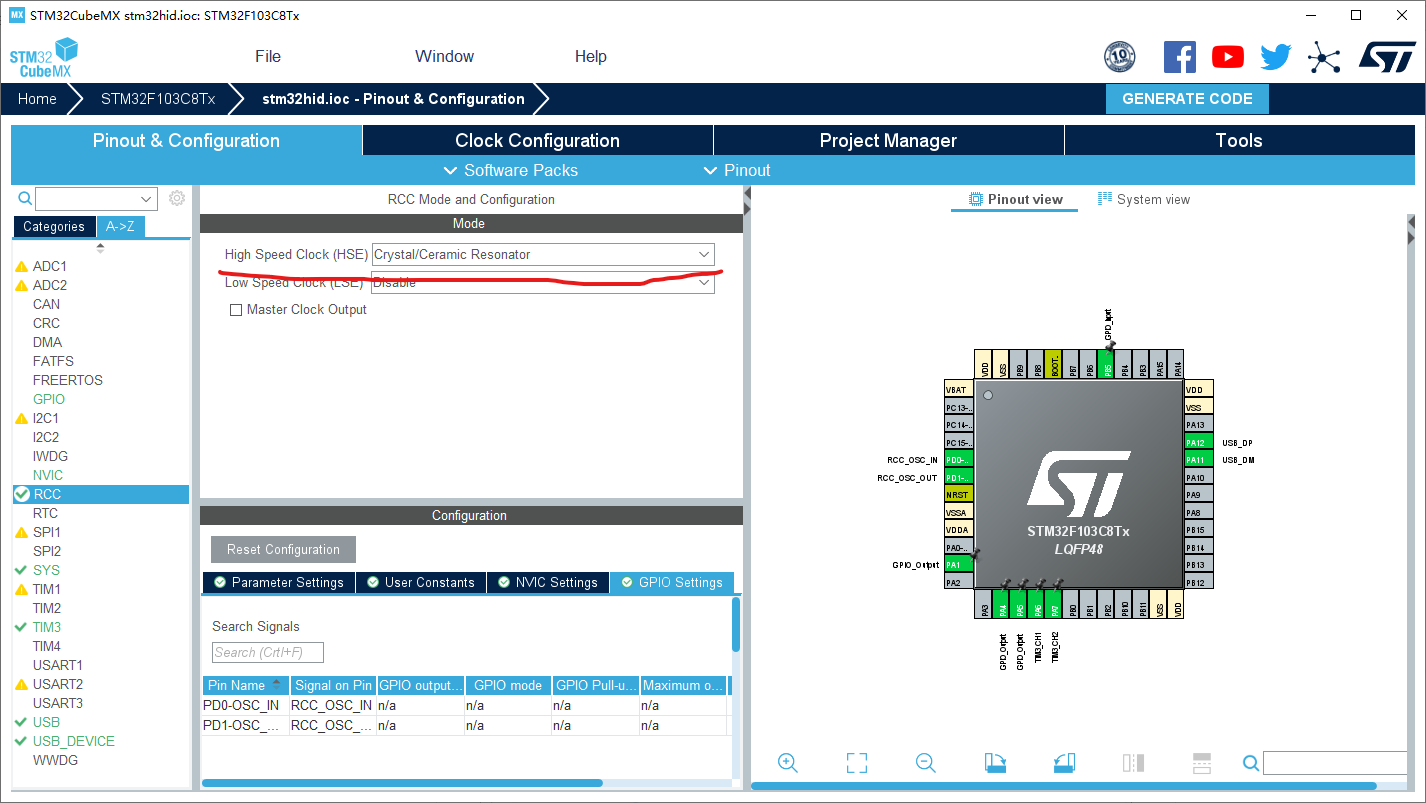Screen dimensions: 1426x803
Task: Click the NRST pin on the chip
Action: [959, 495]
